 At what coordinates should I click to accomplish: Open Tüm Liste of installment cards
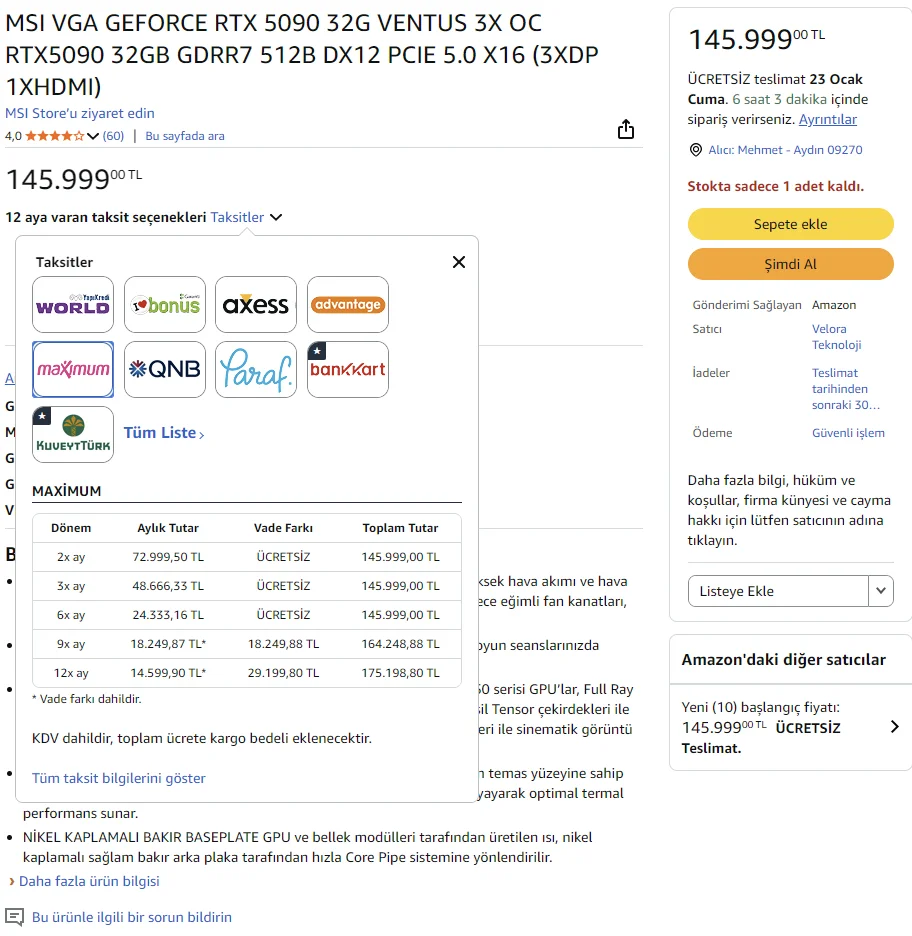[164, 433]
